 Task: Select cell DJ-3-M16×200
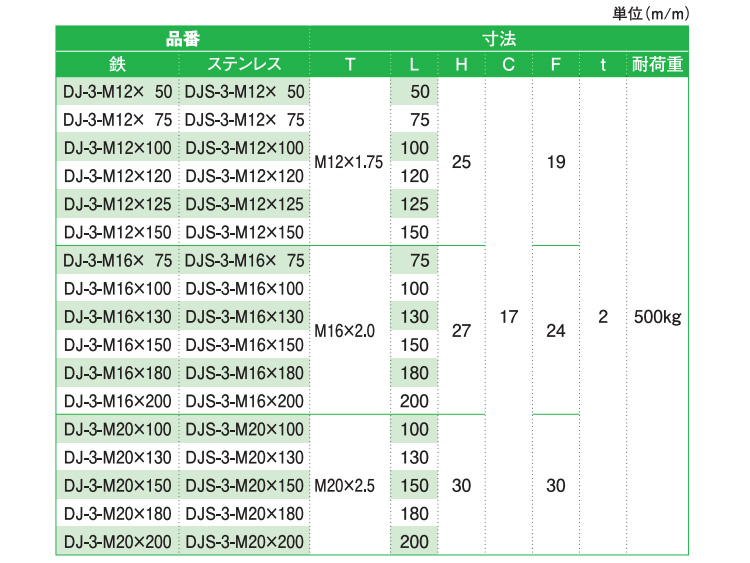coord(117,401)
